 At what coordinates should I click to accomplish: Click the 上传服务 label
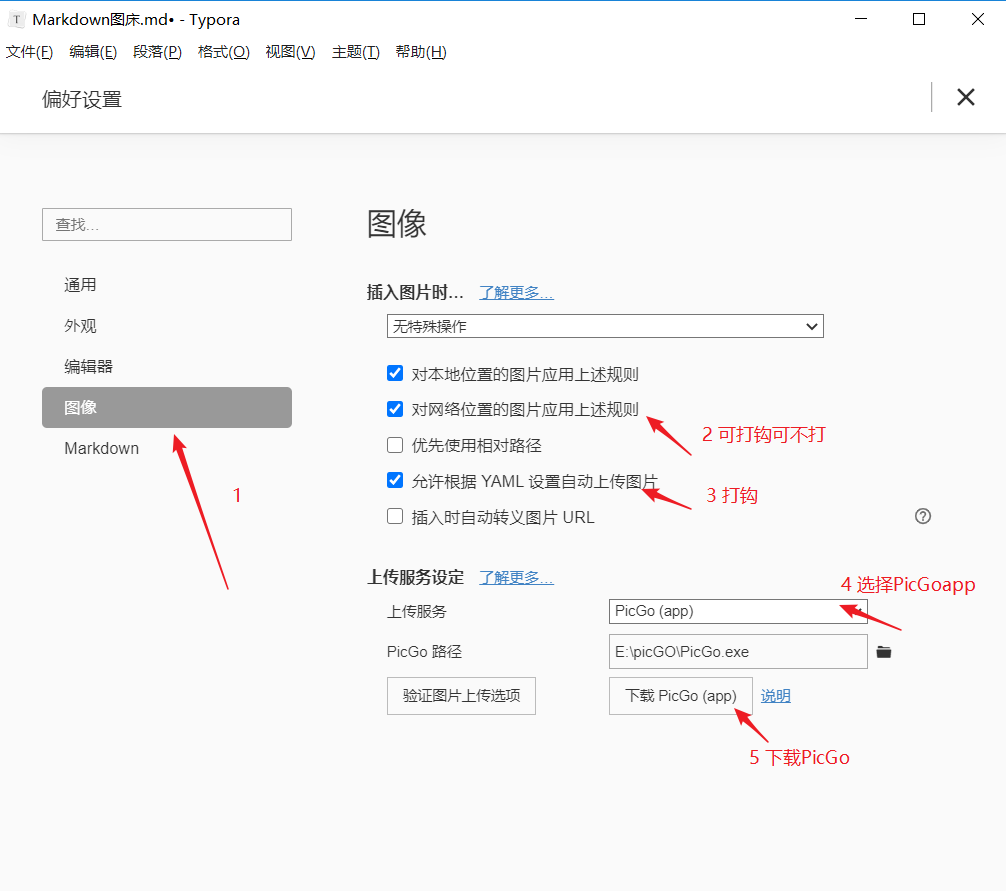pos(416,611)
